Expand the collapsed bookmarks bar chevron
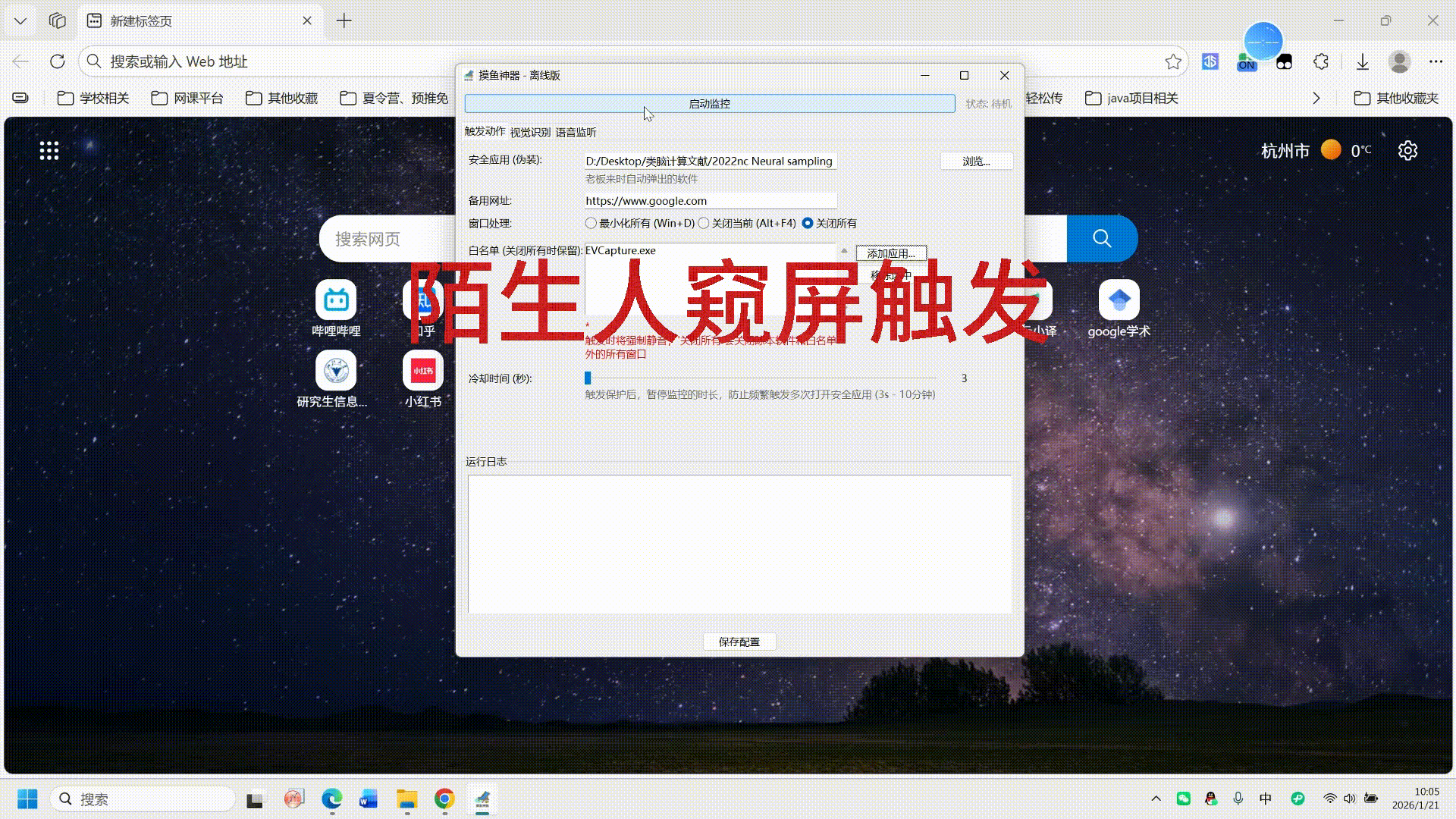Viewport: 1456px width, 819px height. tap(1317, 98)
